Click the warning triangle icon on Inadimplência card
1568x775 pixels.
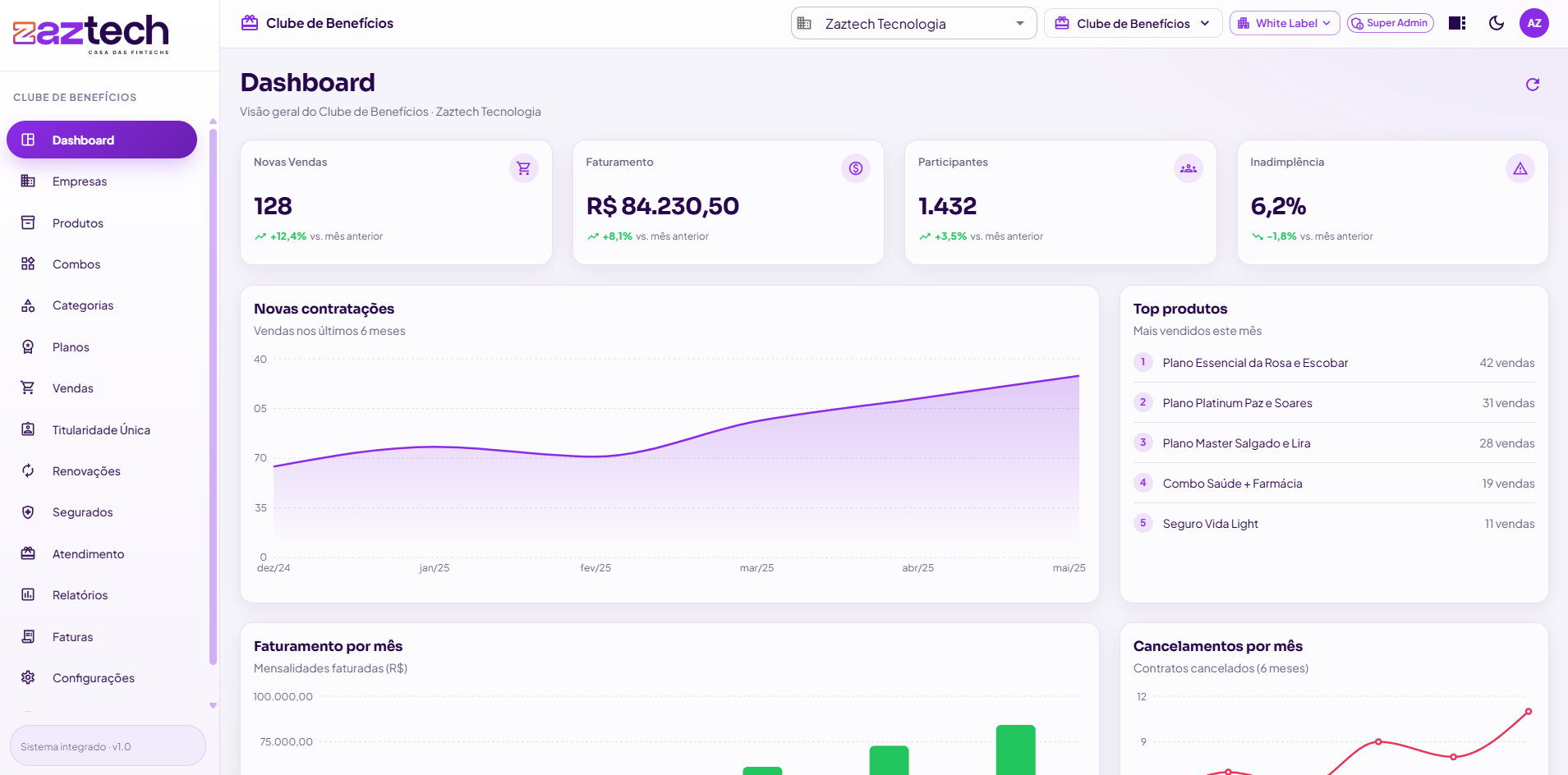point(1520,168)
